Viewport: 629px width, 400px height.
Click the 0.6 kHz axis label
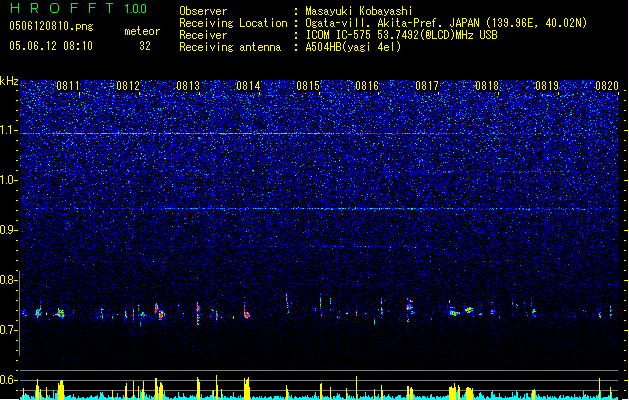point(9,380)
